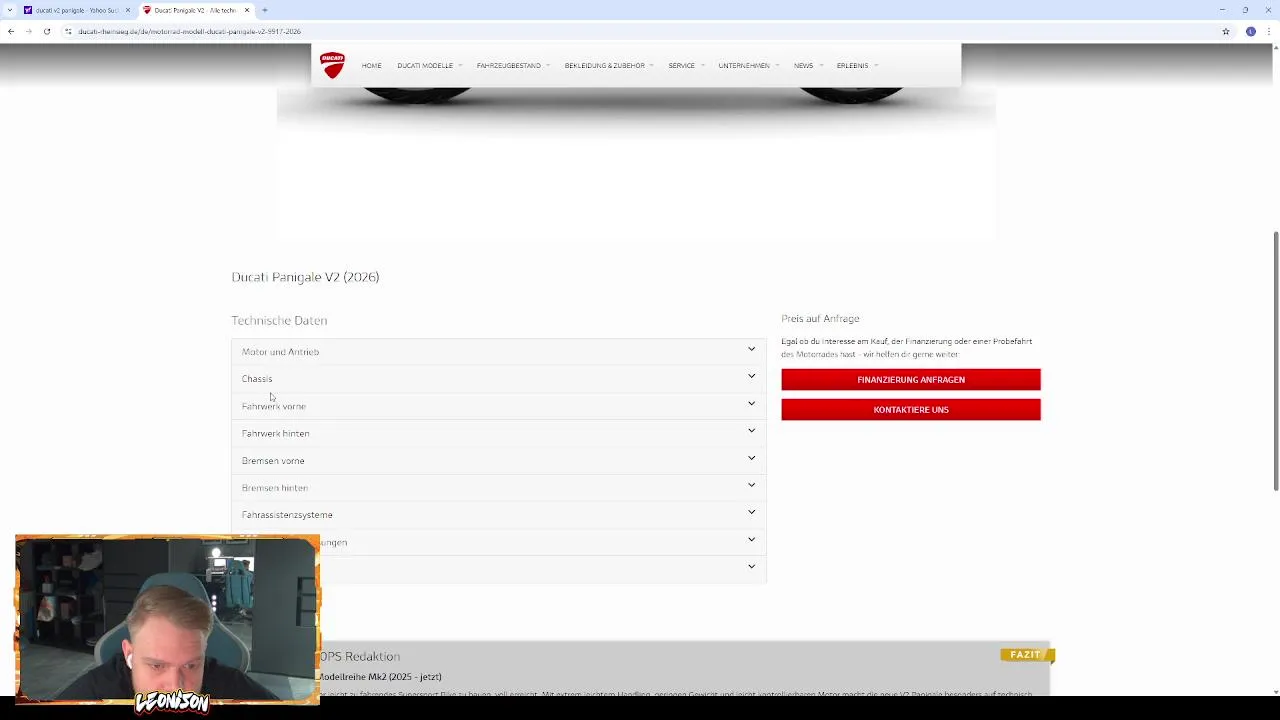Open the UNTERNEHMEN menu

coord(748,65)
